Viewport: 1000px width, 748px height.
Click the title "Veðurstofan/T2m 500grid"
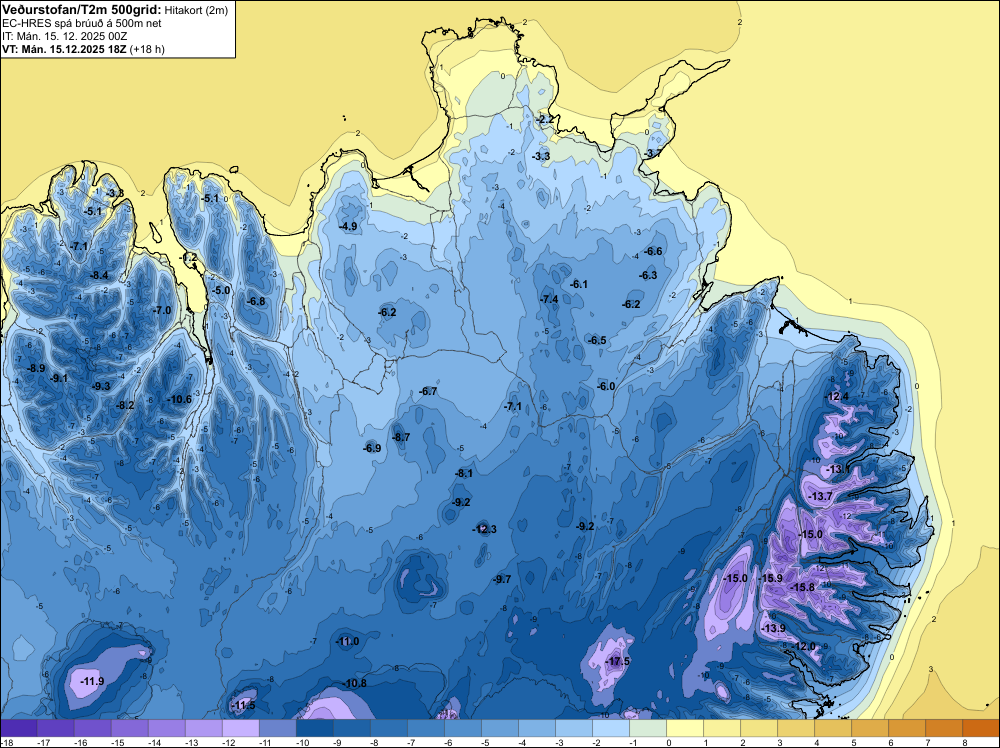click(x=82, y=10)
